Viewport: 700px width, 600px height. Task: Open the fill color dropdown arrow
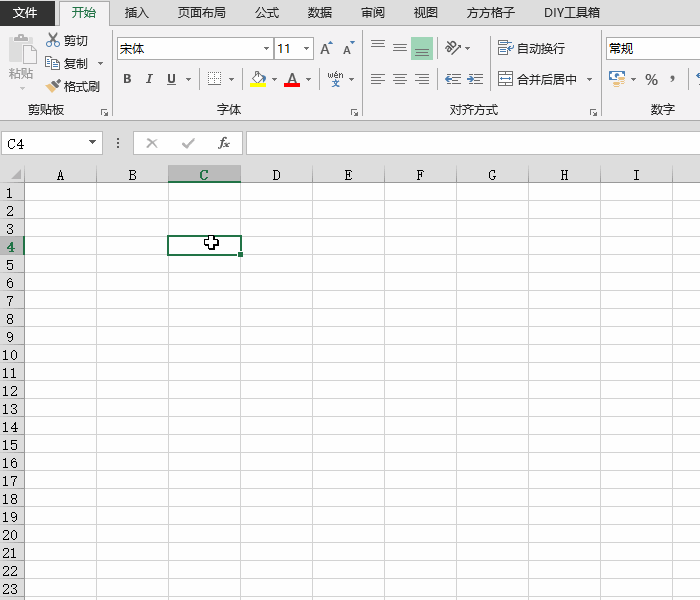(x=274, y=79)
